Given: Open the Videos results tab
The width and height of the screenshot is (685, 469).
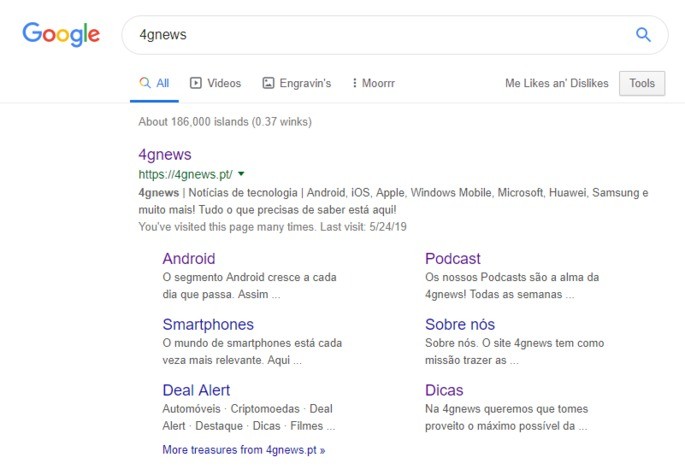Looking at the screenshot, I should click(x=215, y=83).
